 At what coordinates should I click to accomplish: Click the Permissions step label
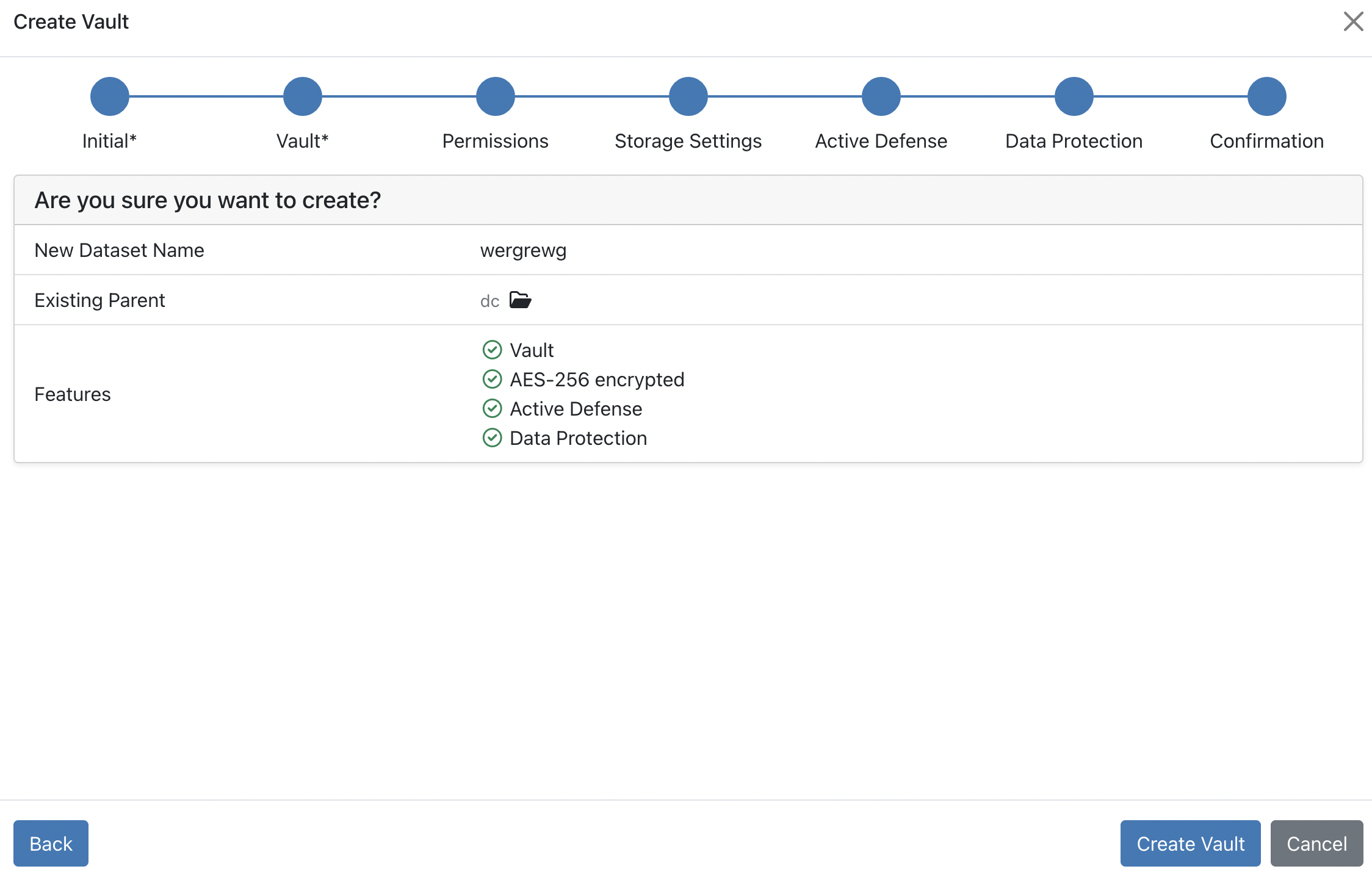495,141
